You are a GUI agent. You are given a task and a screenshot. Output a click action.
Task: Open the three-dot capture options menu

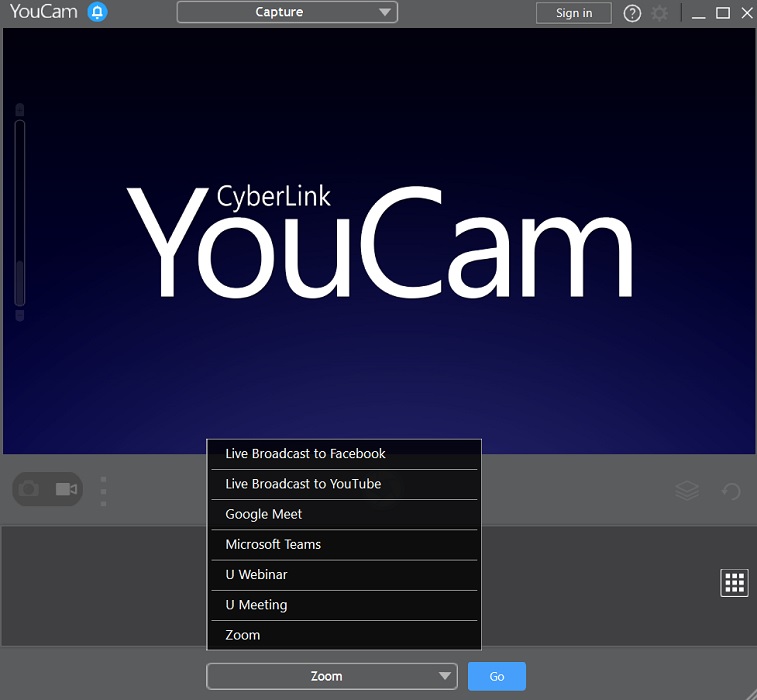(103, 491)
